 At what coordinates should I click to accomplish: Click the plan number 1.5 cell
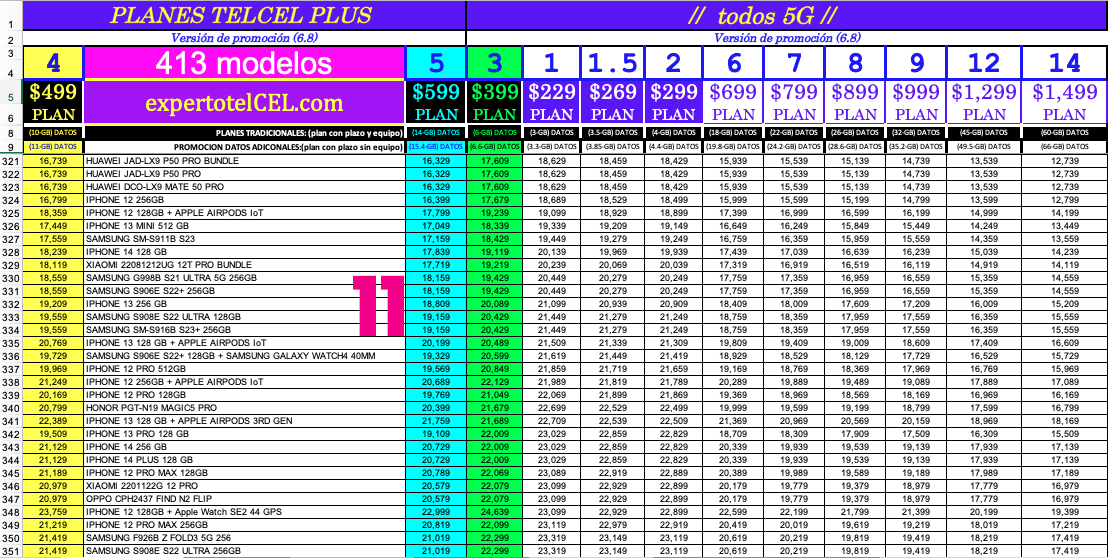click(x=612, y=64)
